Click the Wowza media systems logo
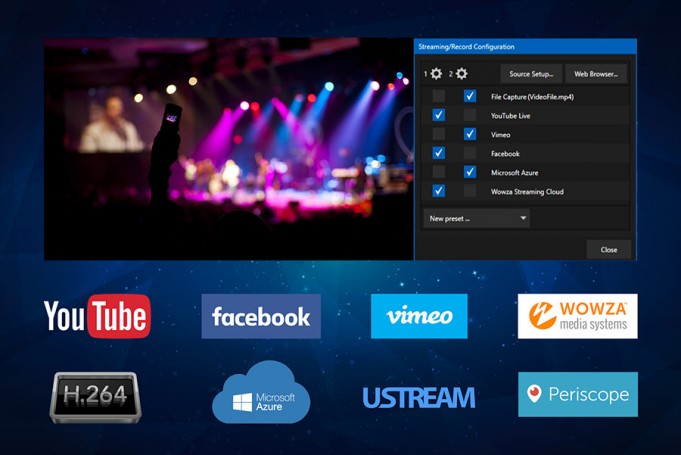 pos(578,316)
